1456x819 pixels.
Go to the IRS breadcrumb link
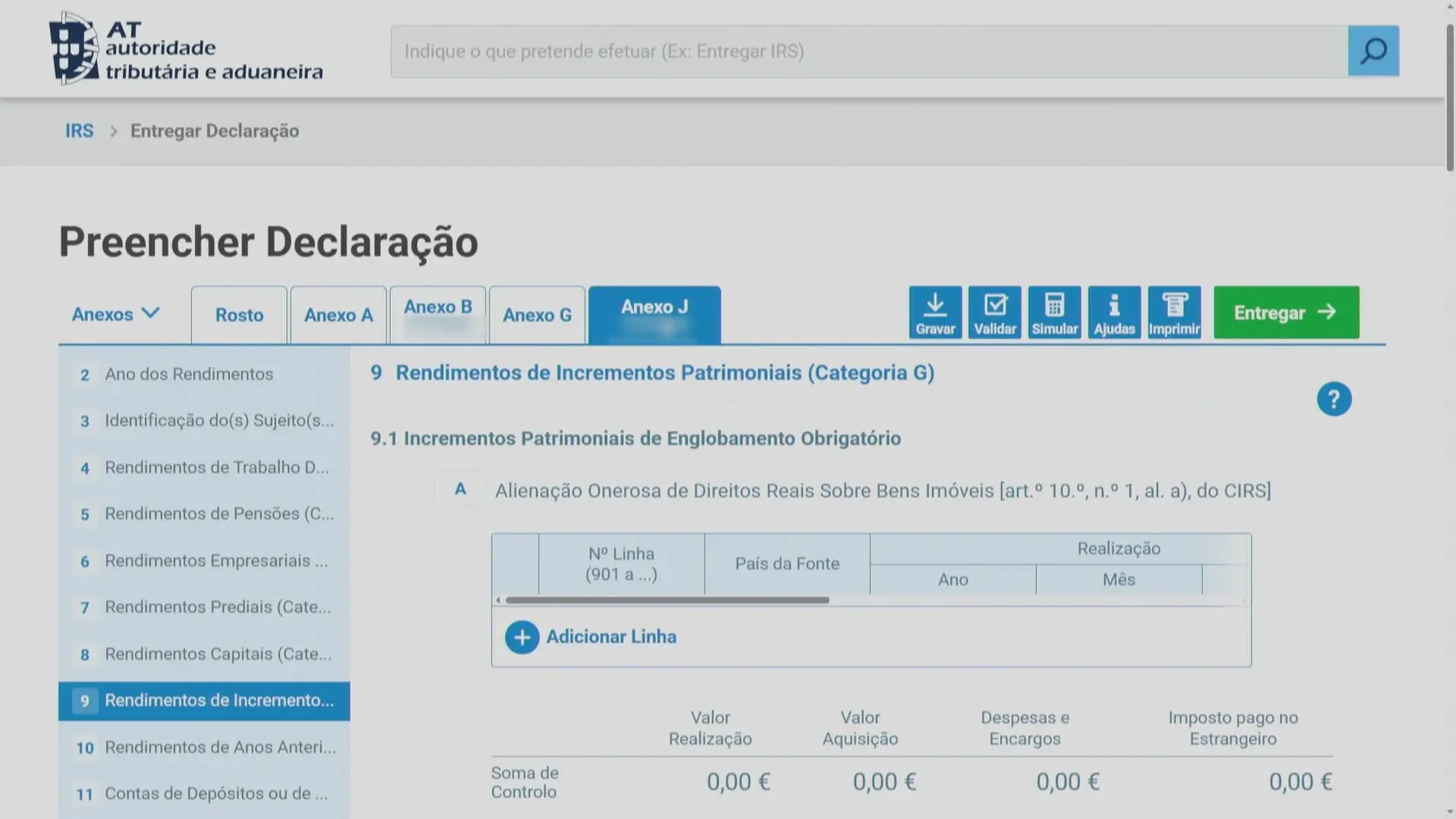[79, 131]
